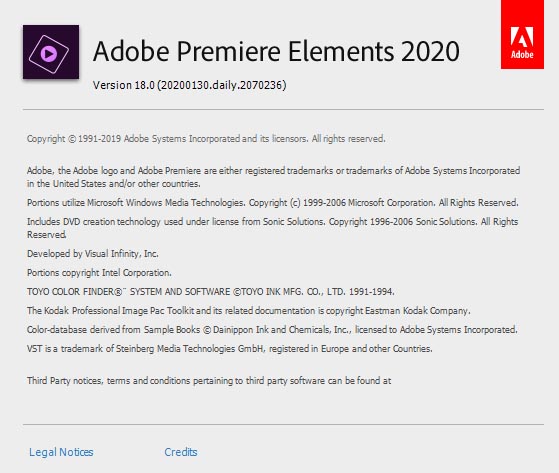
Task: Click the Version 18.0 build text
Action: 190,85
